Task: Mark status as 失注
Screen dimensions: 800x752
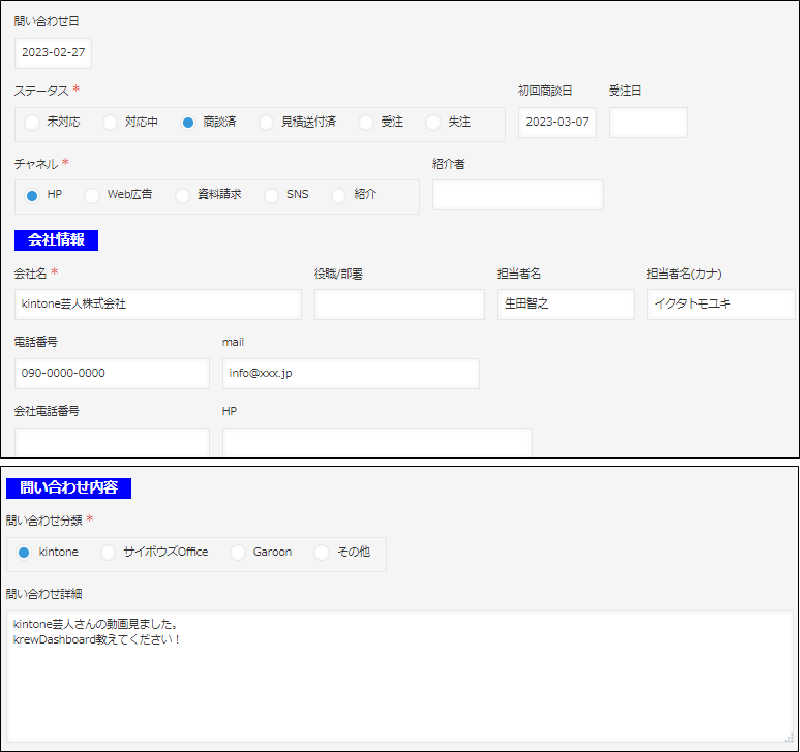Action: point(433,122)
